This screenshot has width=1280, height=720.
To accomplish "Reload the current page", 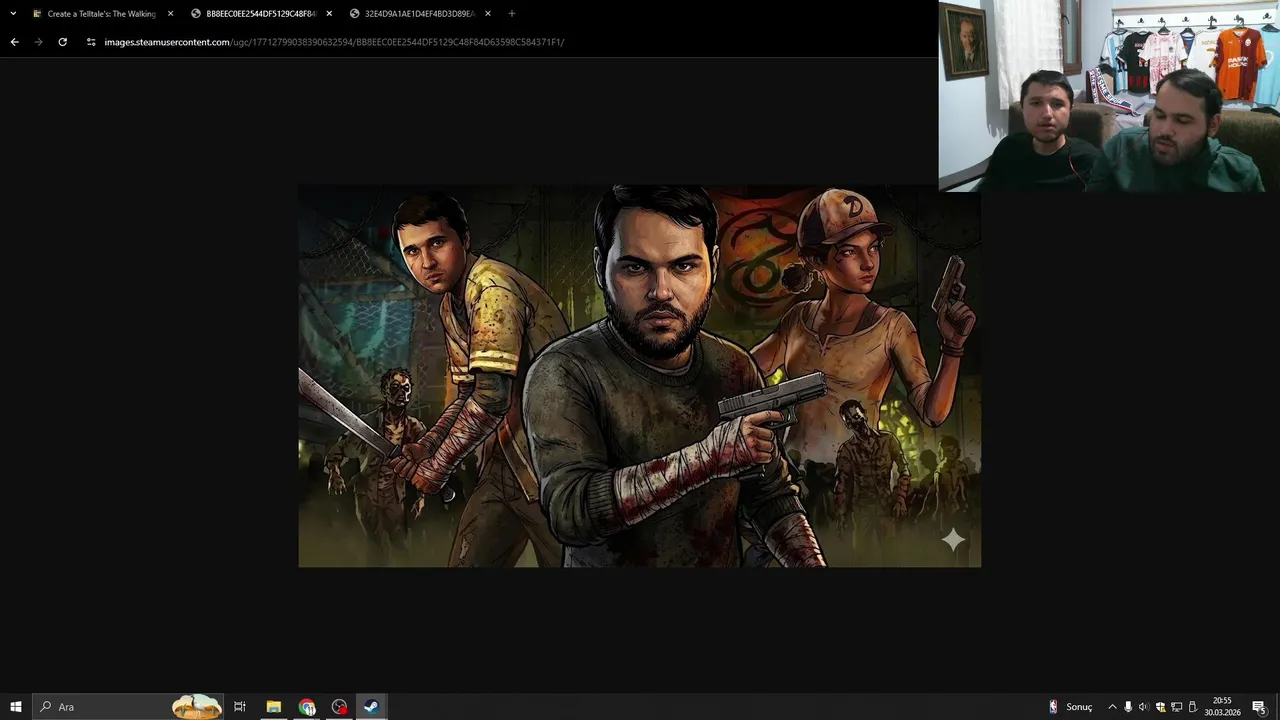I will coord(62,42).
